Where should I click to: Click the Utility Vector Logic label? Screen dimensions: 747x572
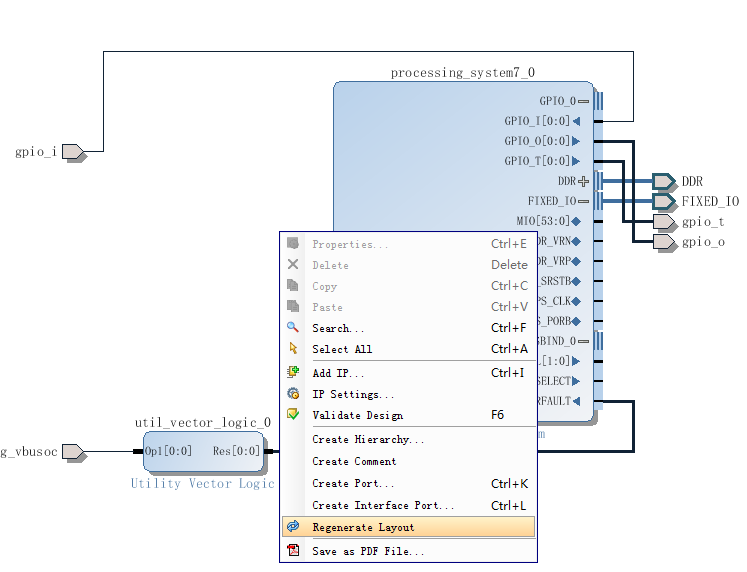(203, 483)
